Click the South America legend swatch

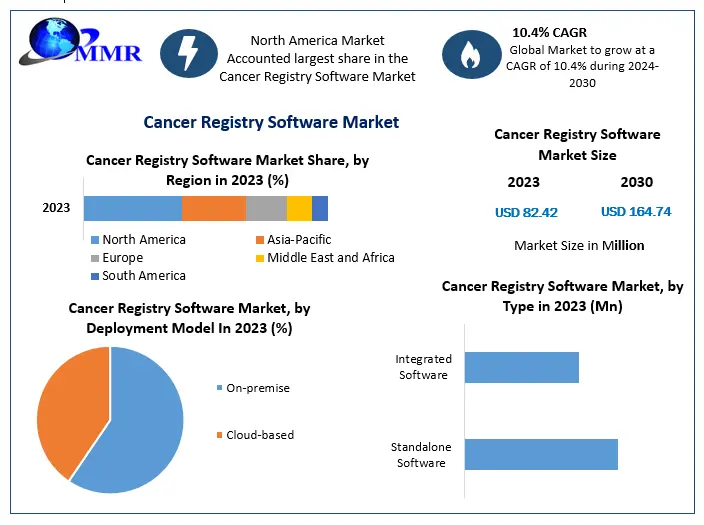[95, 276]
